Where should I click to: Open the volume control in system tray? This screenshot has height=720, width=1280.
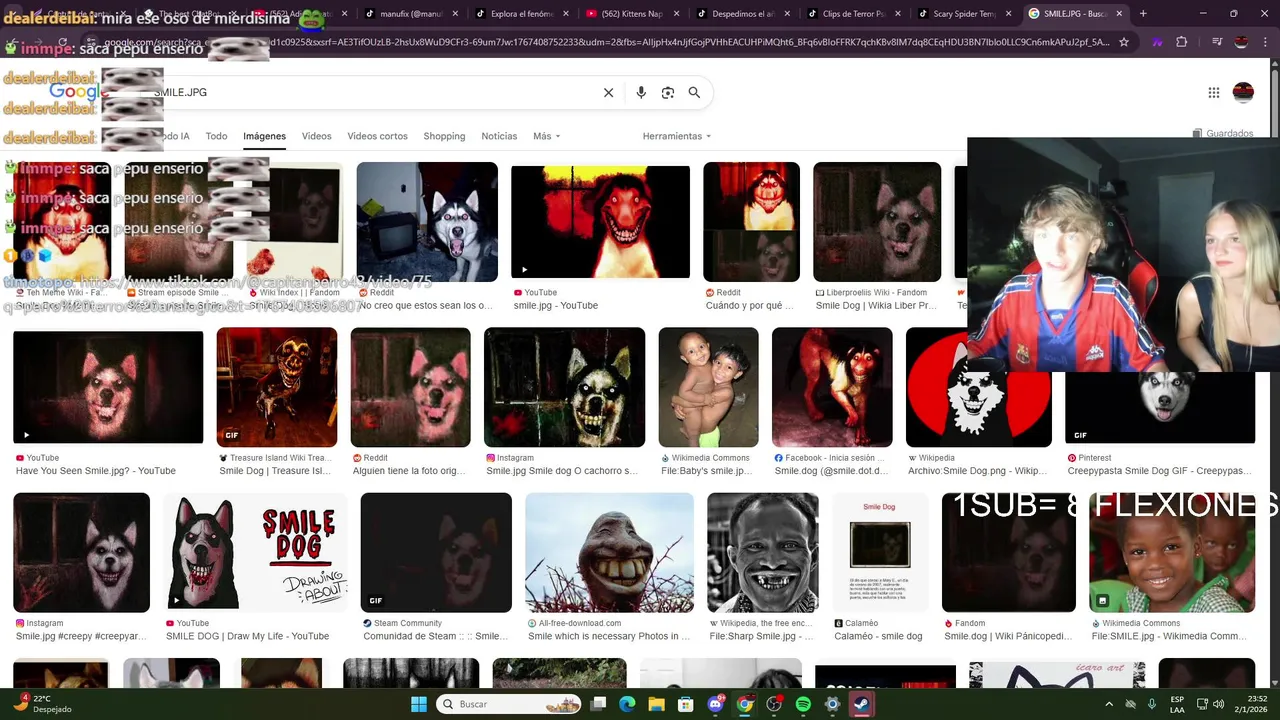tap(1218, 704)
